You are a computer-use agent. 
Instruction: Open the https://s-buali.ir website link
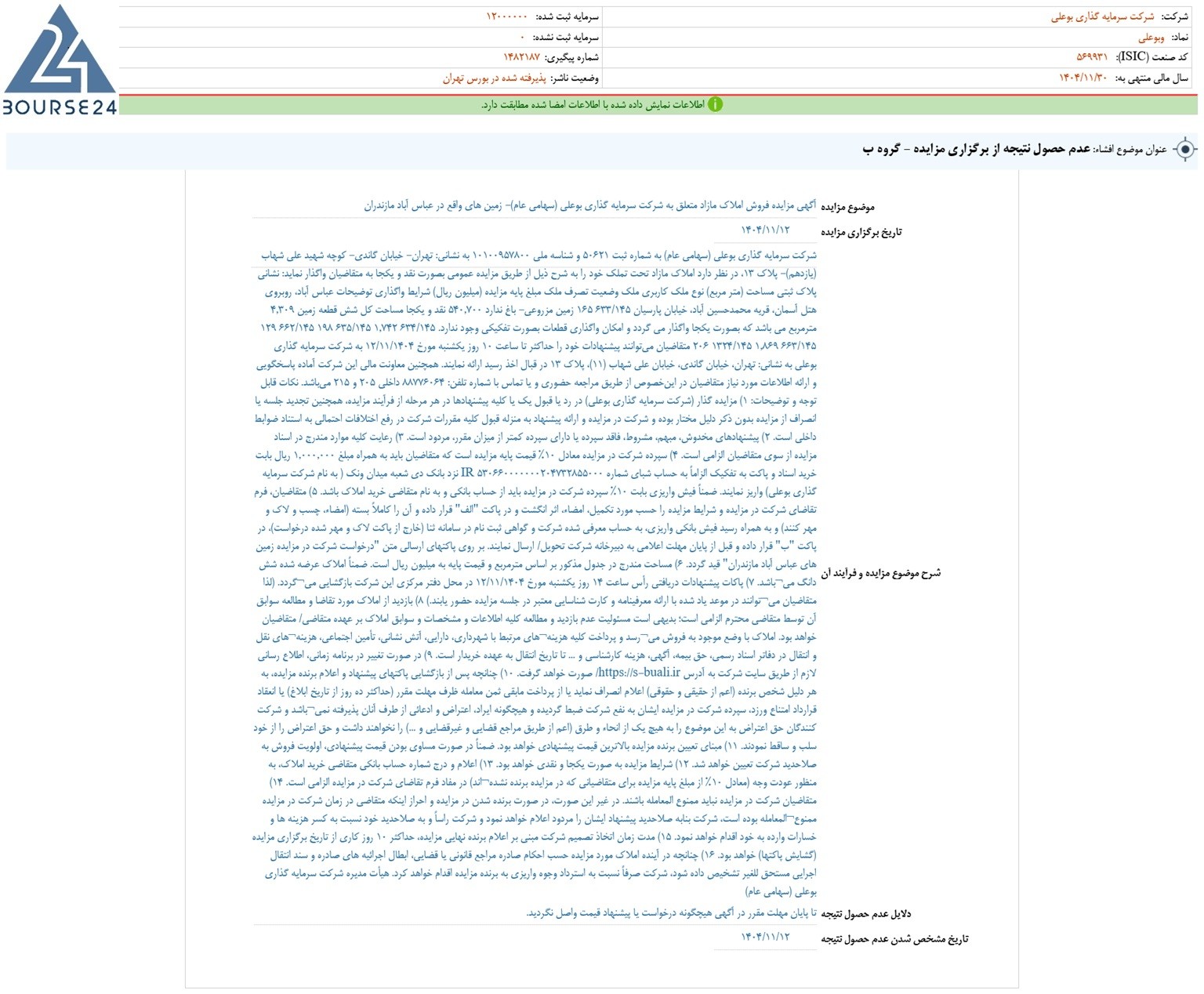tap(638, 673)
